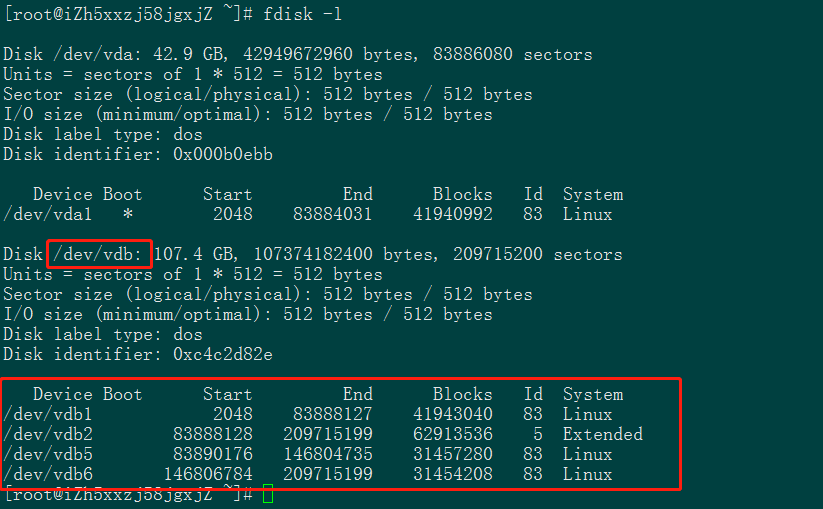Click disk identifier 0xc4c2d82e
Viewport: 823px width, 509px height.
(222, 354)
